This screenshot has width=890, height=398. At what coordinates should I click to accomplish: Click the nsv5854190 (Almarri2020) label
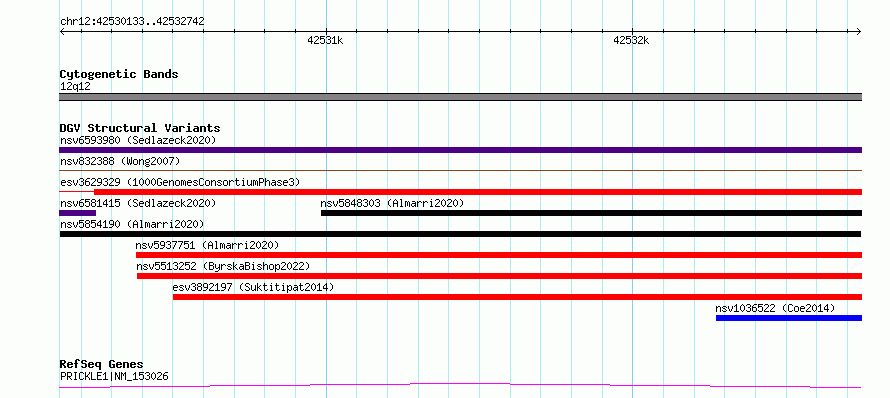click(x=132, y=224)
